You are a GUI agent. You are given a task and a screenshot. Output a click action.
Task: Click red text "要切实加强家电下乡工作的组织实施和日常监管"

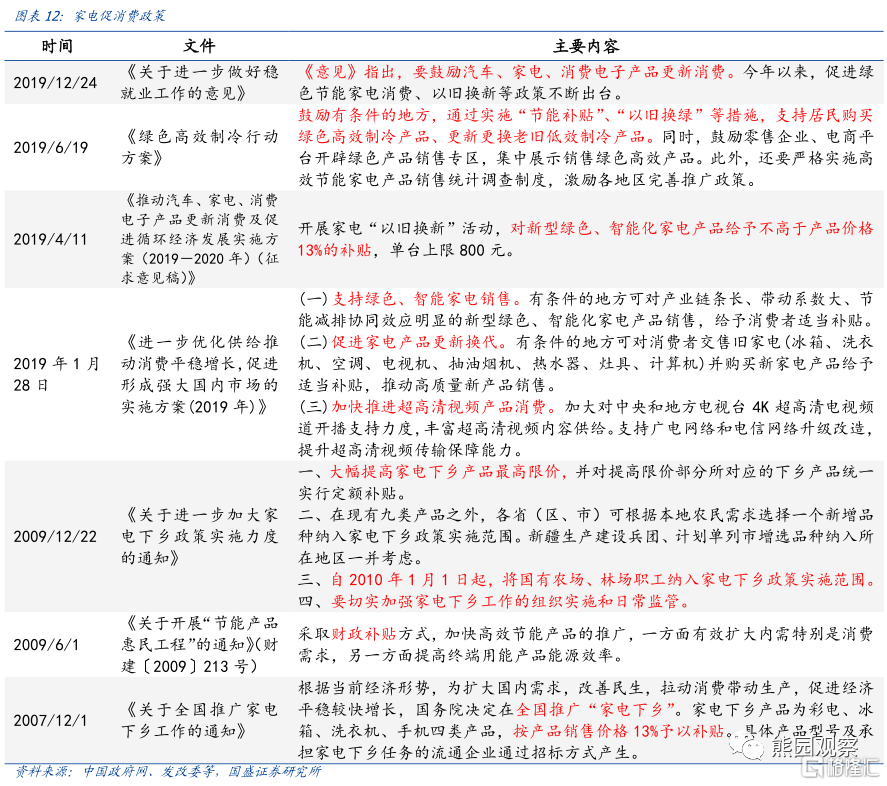tap(505, 601)
